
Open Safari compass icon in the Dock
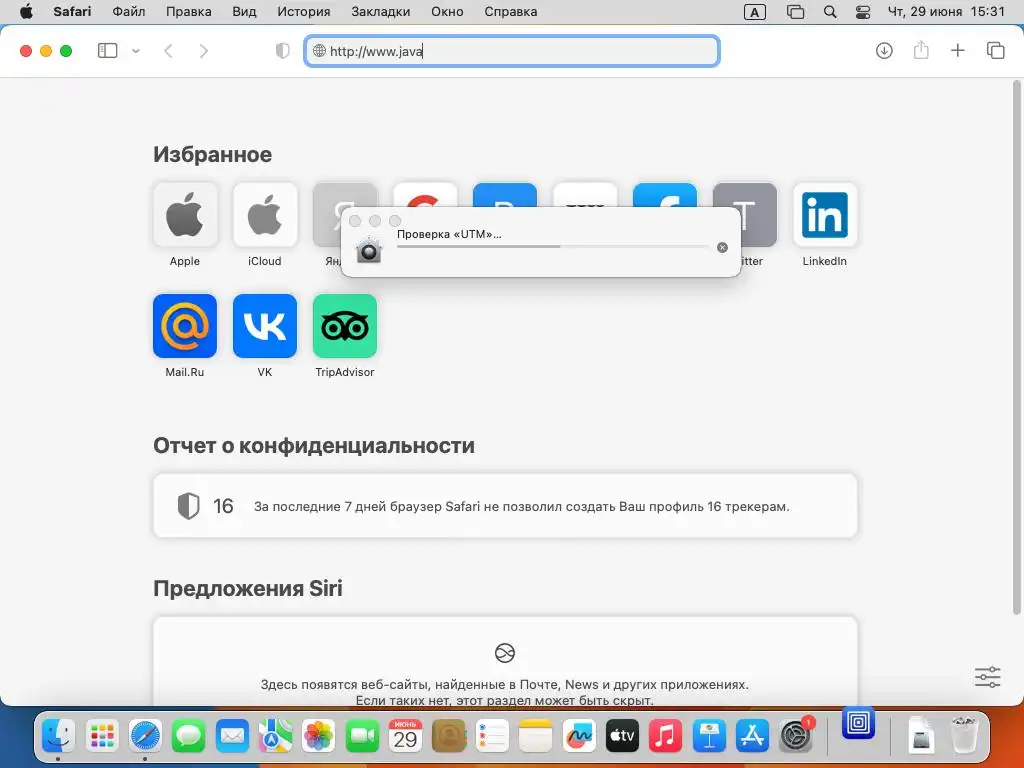coord(145,736)
